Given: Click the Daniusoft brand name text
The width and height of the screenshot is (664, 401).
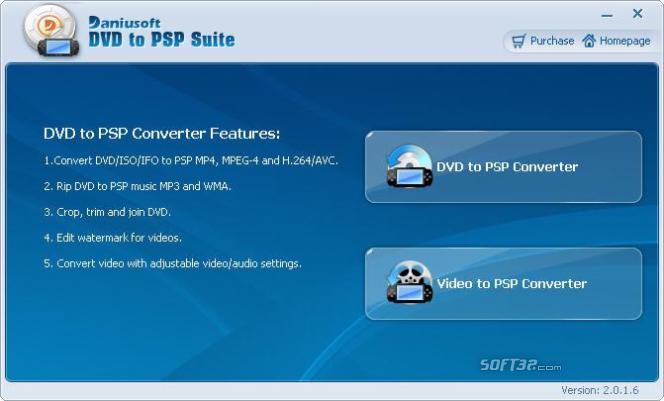Looking at the screenshot, I should click(x=124, y=22).
